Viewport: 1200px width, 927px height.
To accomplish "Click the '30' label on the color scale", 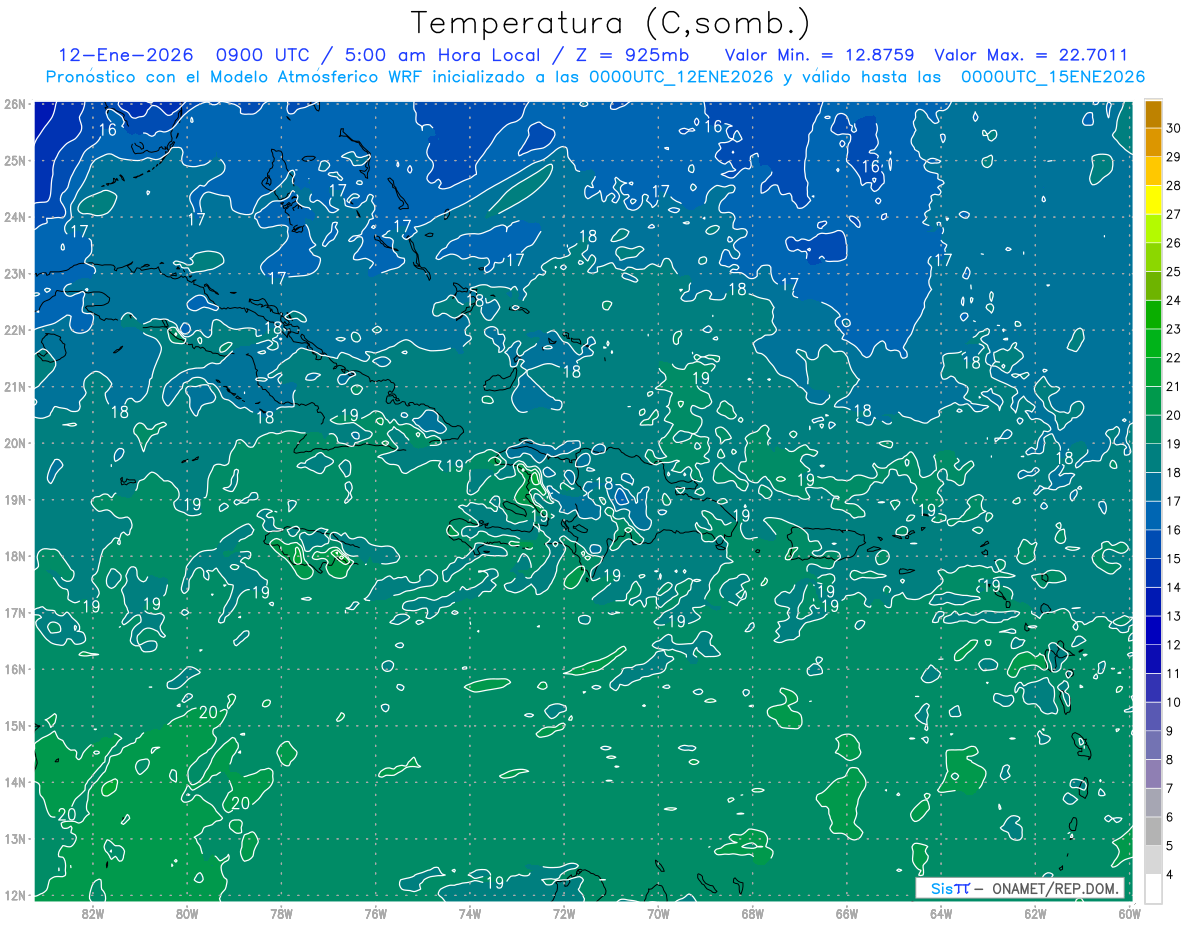I will pos(1174,128).
